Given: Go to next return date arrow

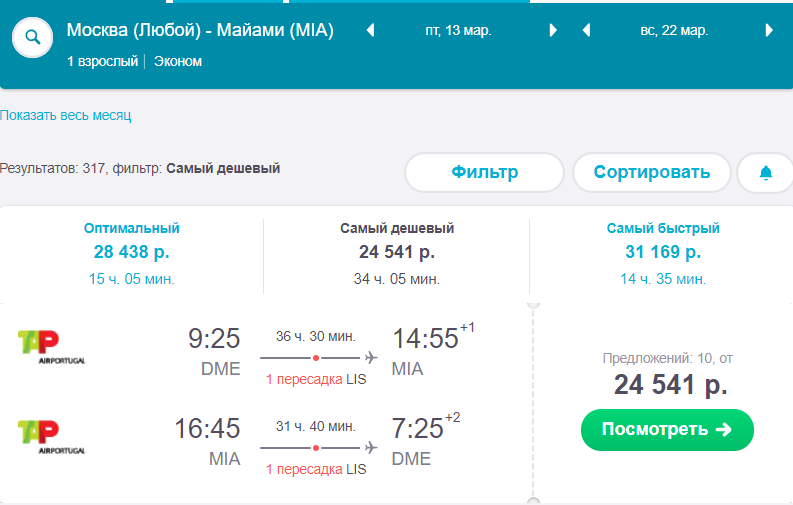Looking at the screenshot, I should click(769, 30).
